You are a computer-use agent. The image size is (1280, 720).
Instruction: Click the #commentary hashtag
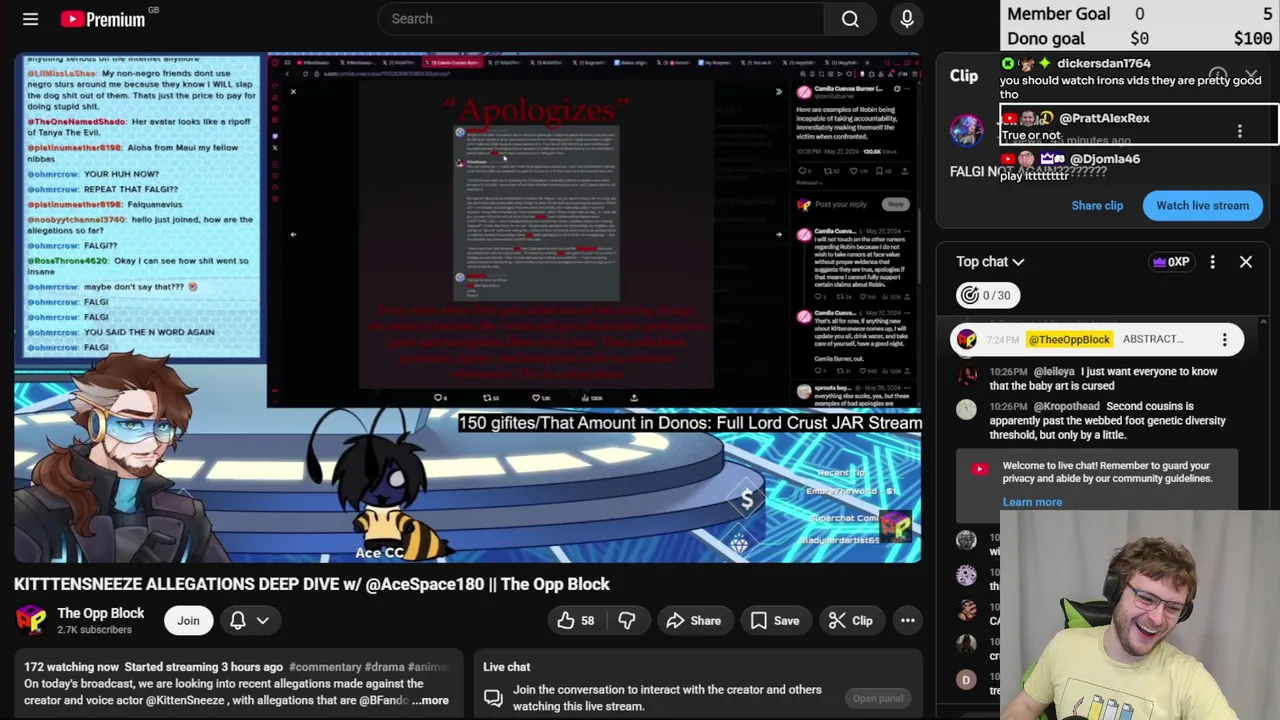click(x=325, y=667)
